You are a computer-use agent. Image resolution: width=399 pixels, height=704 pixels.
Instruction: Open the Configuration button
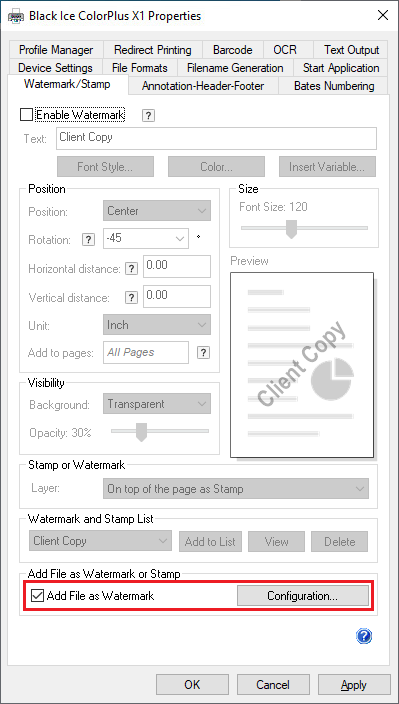(303, 596)
